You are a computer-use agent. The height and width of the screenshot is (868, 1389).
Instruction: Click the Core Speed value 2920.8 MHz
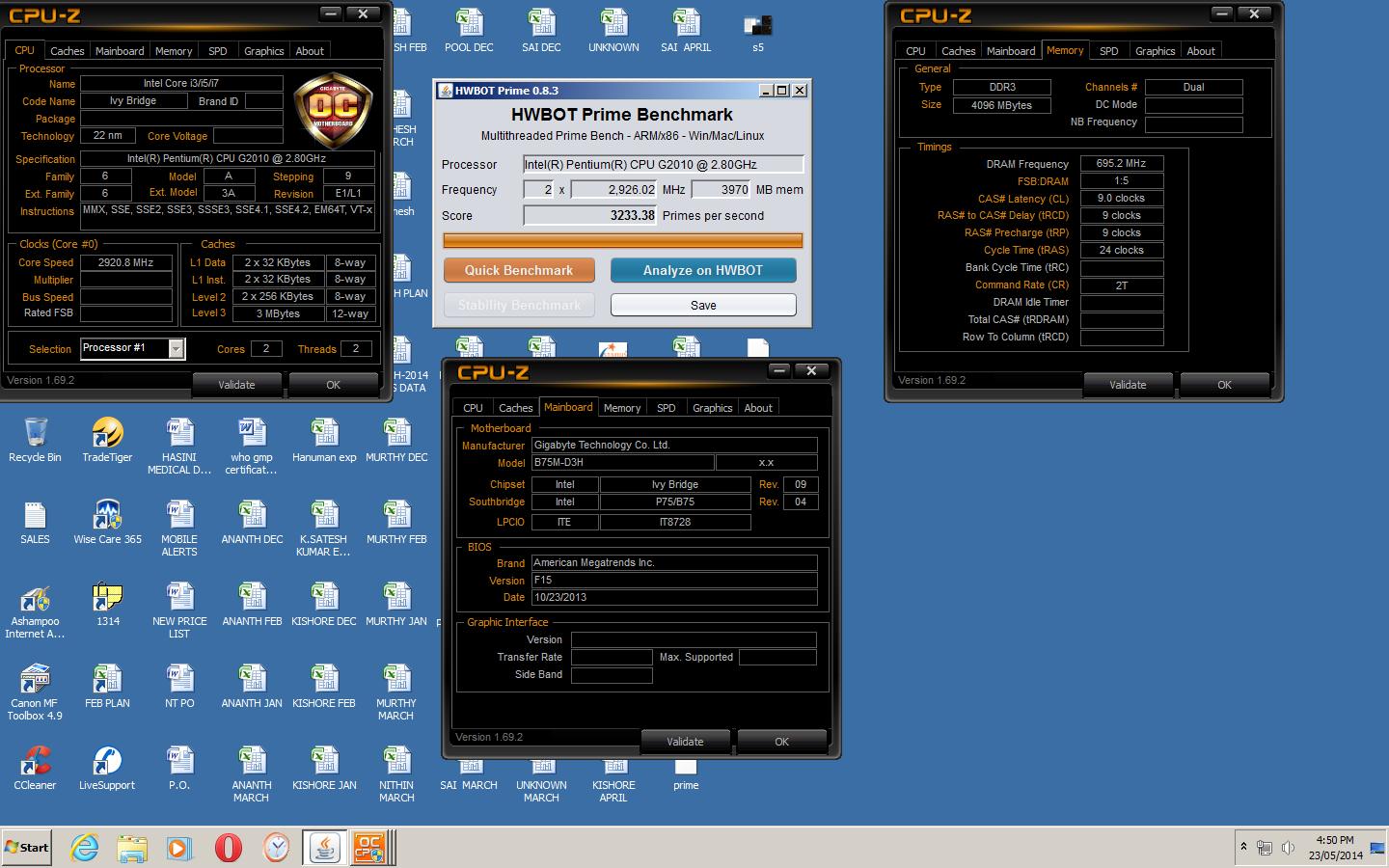(x=126, y=261)
